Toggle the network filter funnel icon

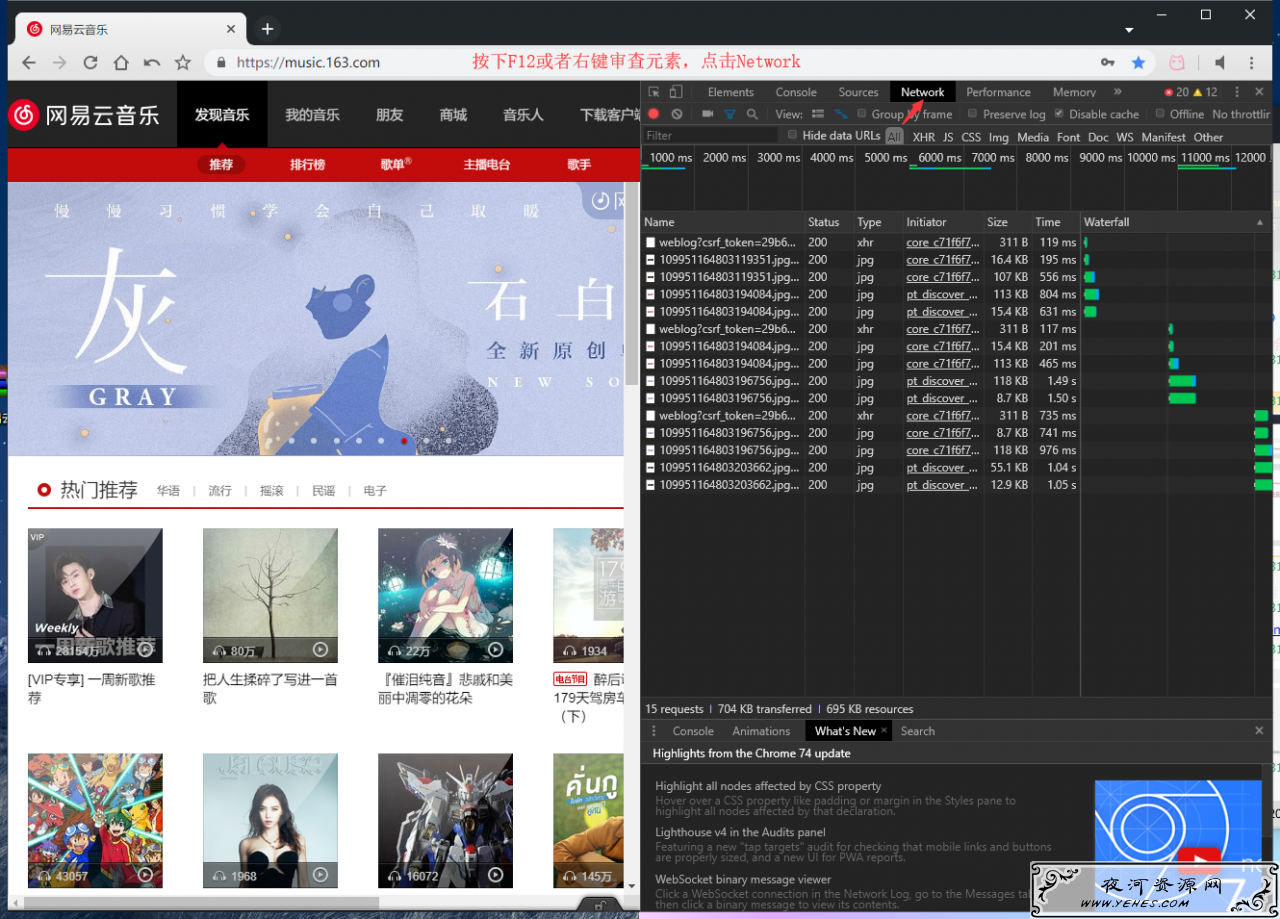730,114
